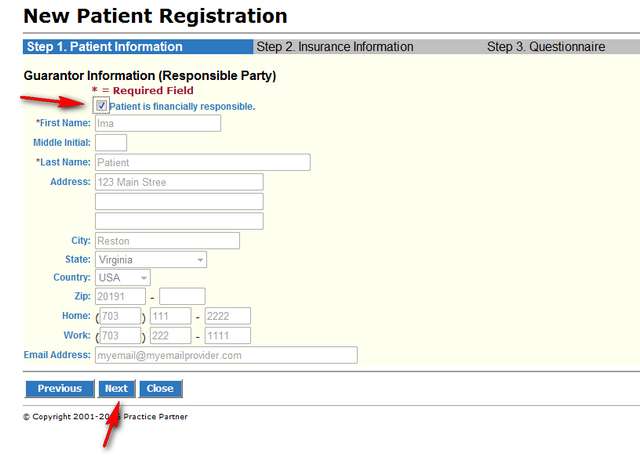Image resolution: width=640 pixels, height=475 pixels.
Task: Click the Email Address field
Action: 225,355
